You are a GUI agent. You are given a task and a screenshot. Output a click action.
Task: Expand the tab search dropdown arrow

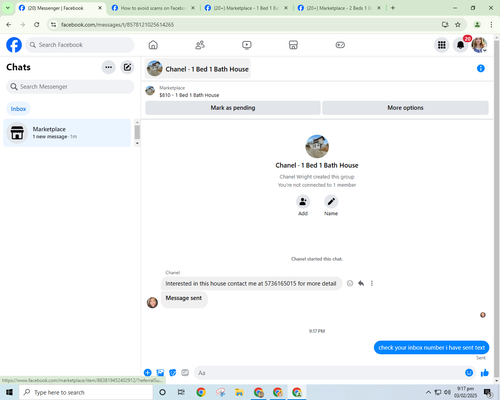pos(7,8)
